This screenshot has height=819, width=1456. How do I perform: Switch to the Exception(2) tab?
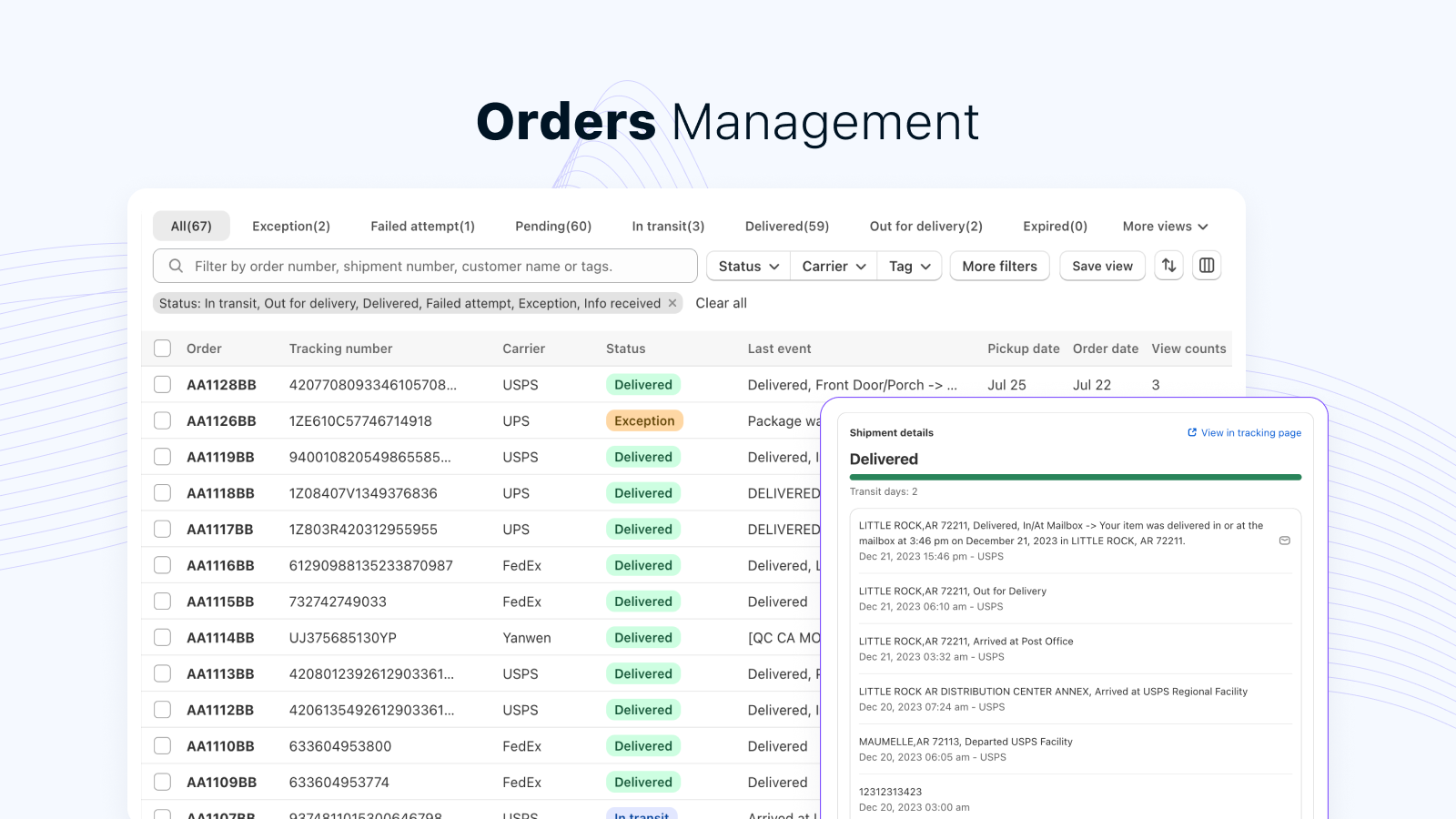pos(291,226)
